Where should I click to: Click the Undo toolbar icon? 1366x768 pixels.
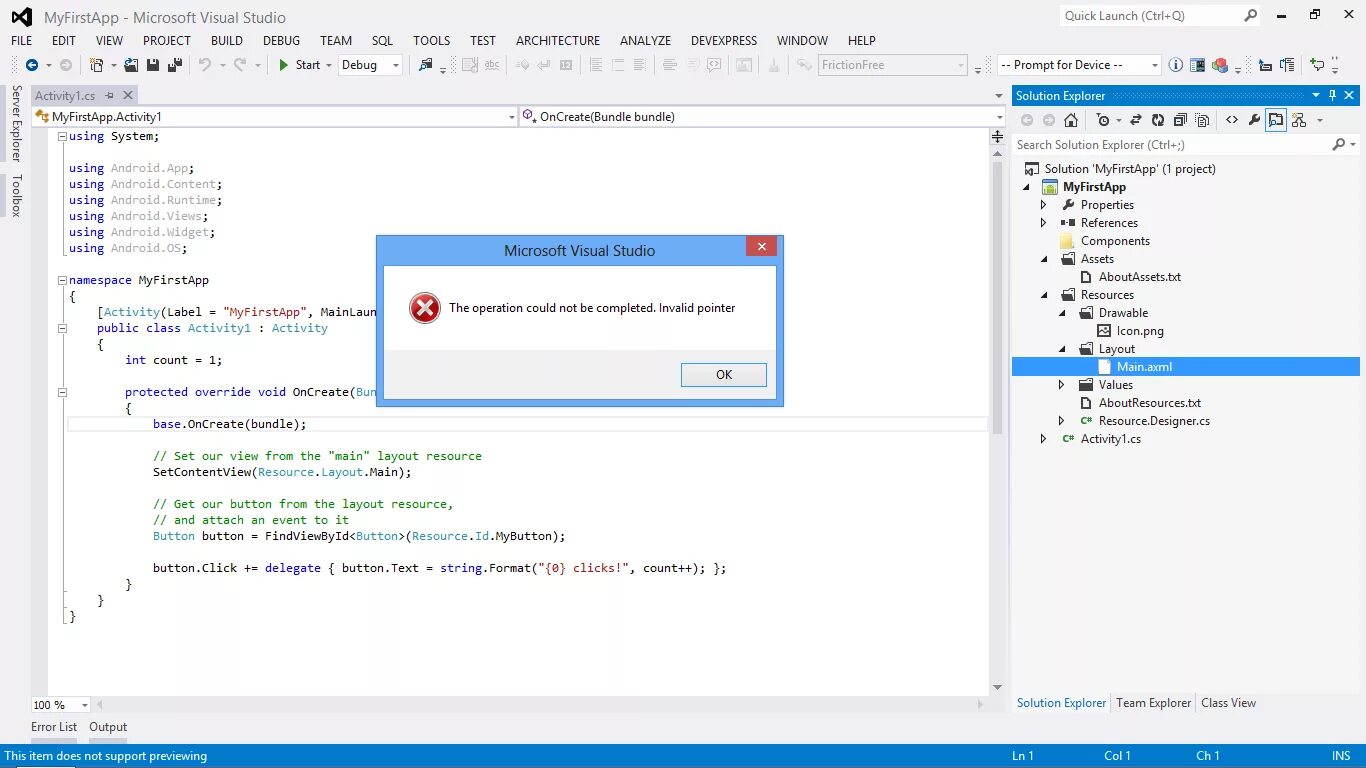tap(205, 65)
